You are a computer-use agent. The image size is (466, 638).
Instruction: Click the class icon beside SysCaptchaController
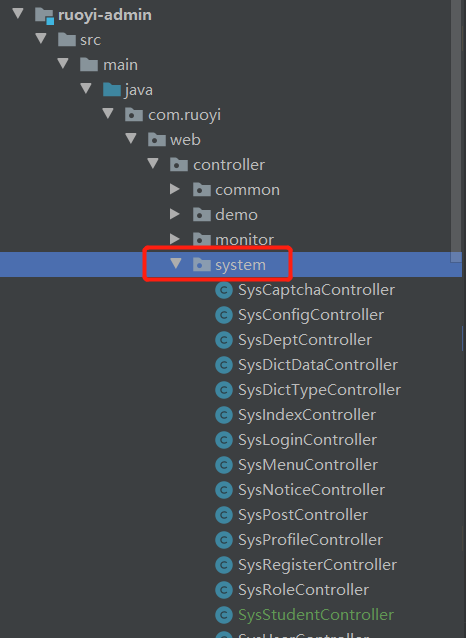(x=224, y=291)
